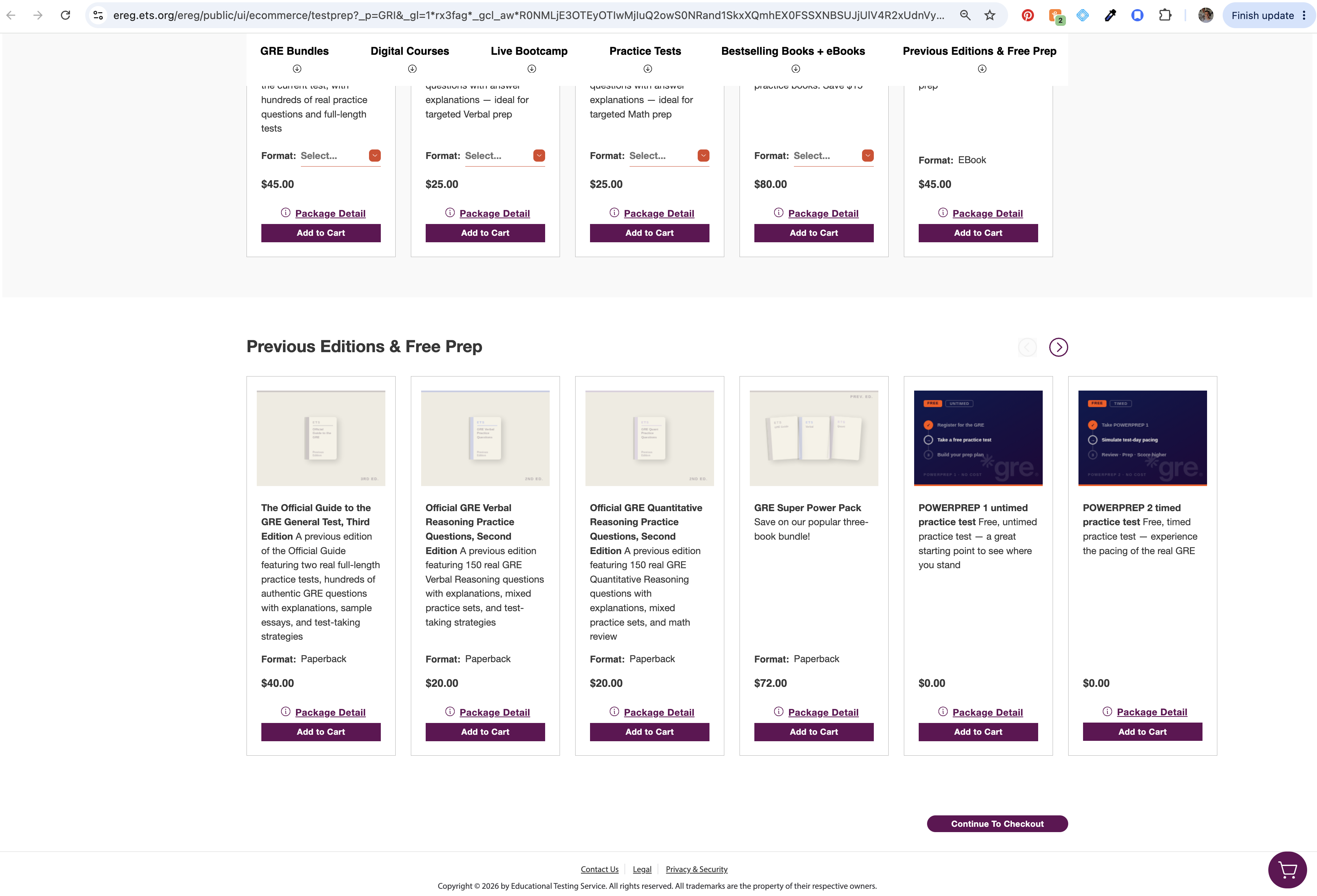Click Continue To Checkout
The height and width of the screenshot is (896, 1317).
click(x=997, y=823)
